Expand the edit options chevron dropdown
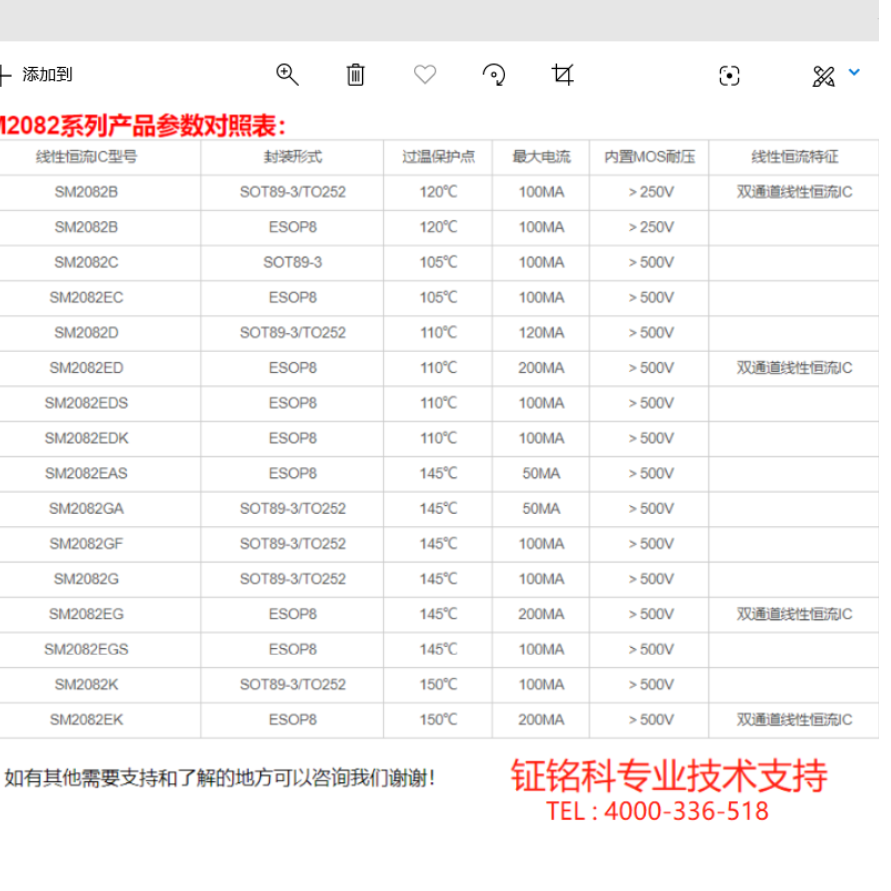This screenshot has width=891, height=891. pos(854,71)
